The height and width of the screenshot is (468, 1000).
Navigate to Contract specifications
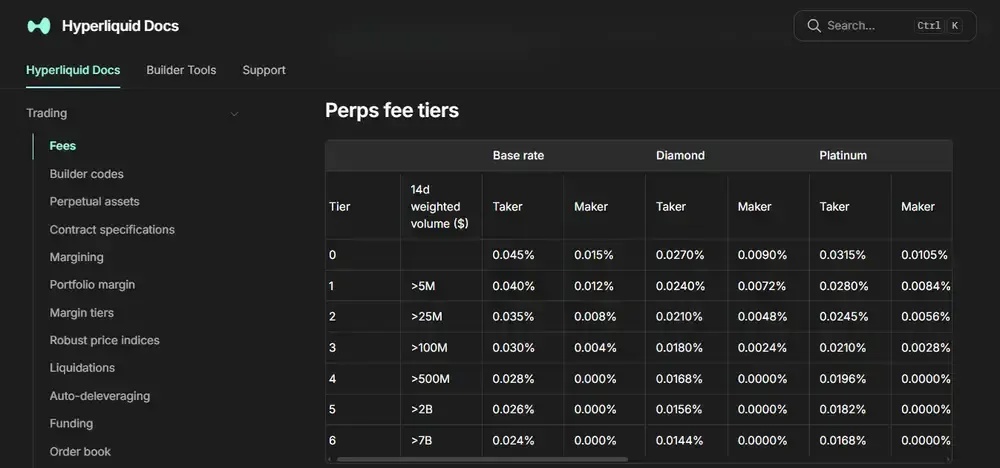[x=112, y=229]
